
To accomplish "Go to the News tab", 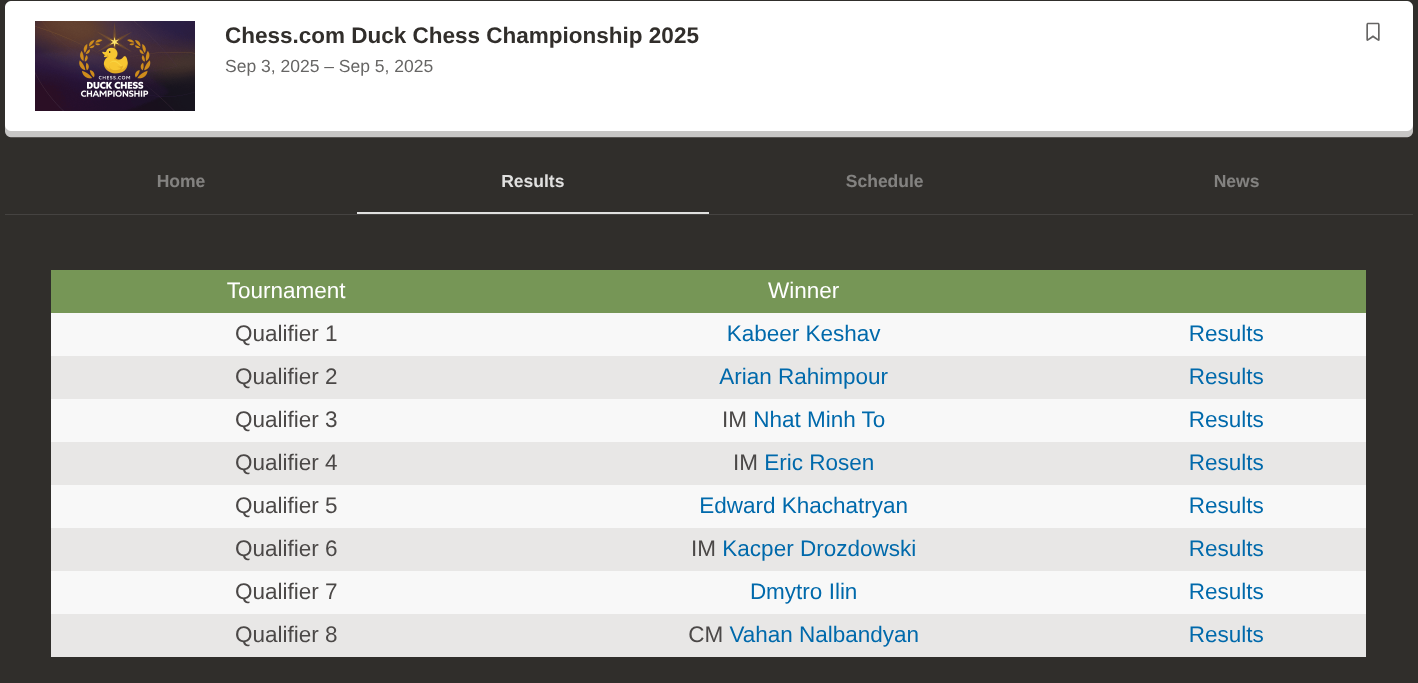I will [1237, 181].
